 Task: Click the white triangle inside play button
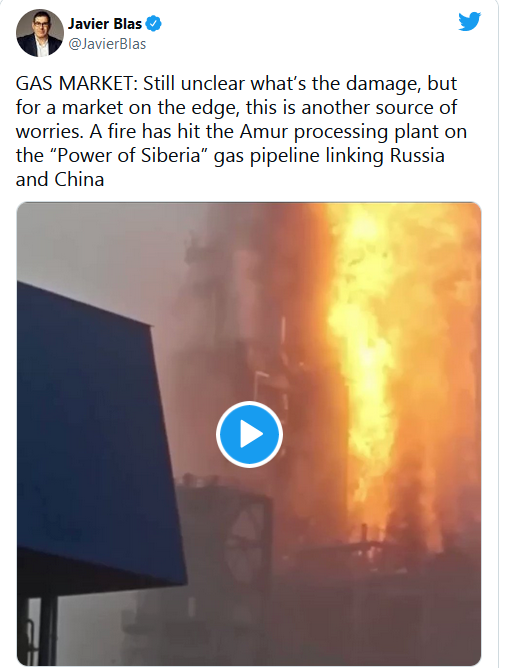click(x=251, y=434)
